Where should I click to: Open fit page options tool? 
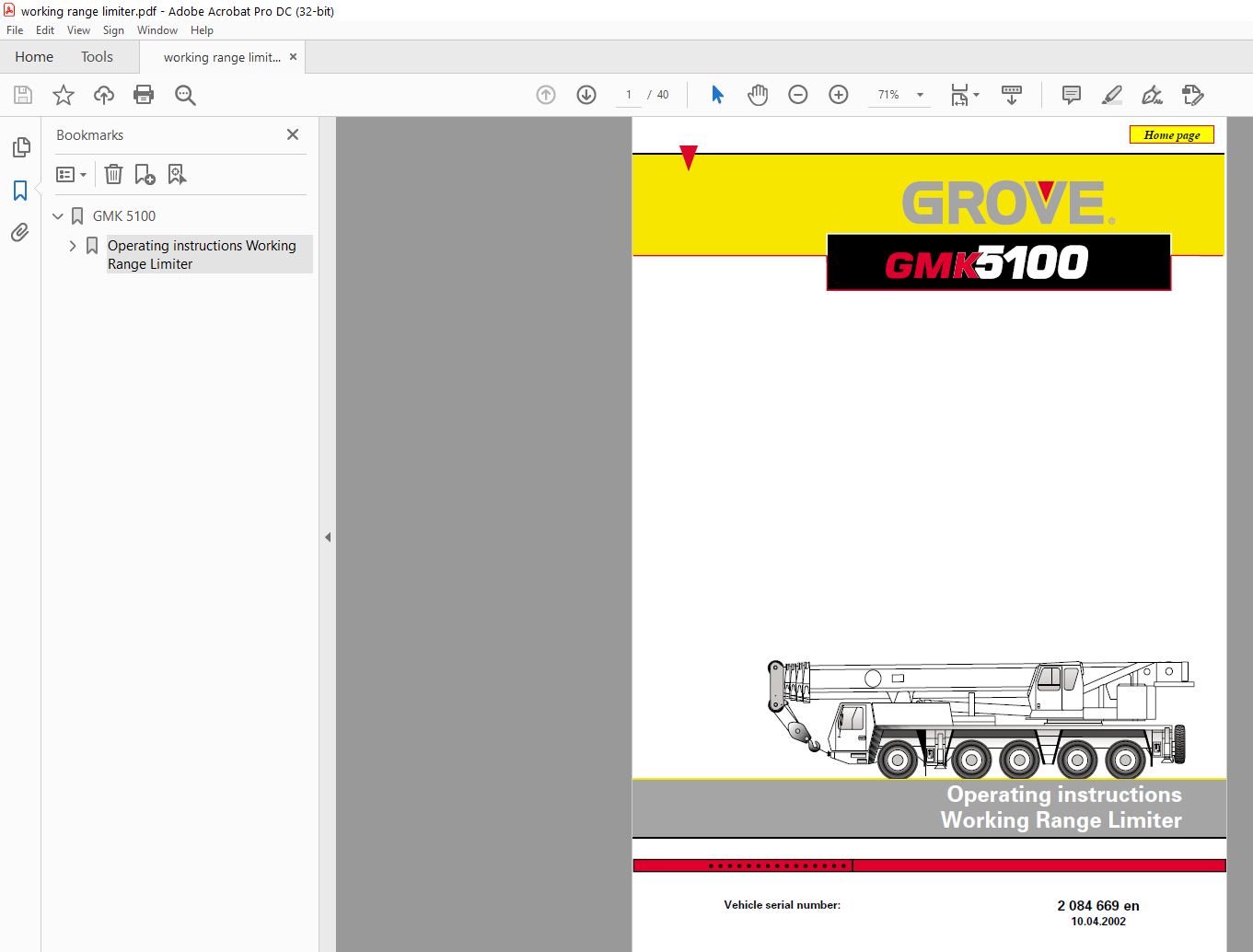click(x=959, y=95)
